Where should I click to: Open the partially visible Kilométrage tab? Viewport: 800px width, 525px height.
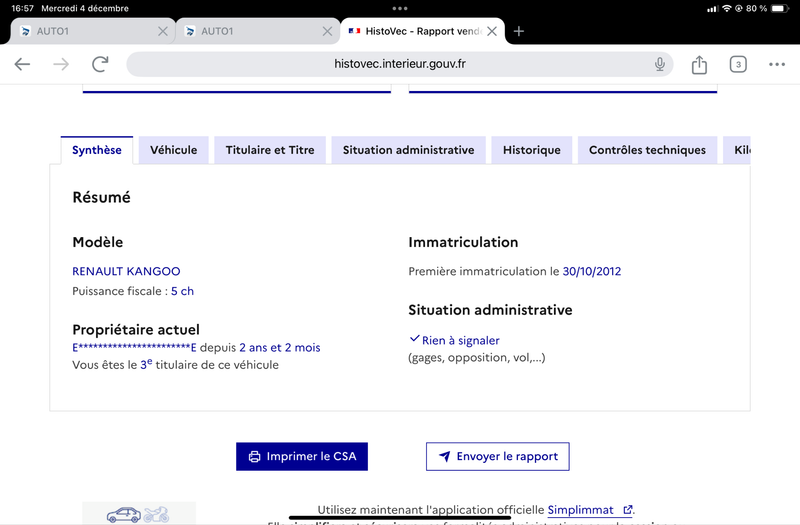[x=737, y=150]
